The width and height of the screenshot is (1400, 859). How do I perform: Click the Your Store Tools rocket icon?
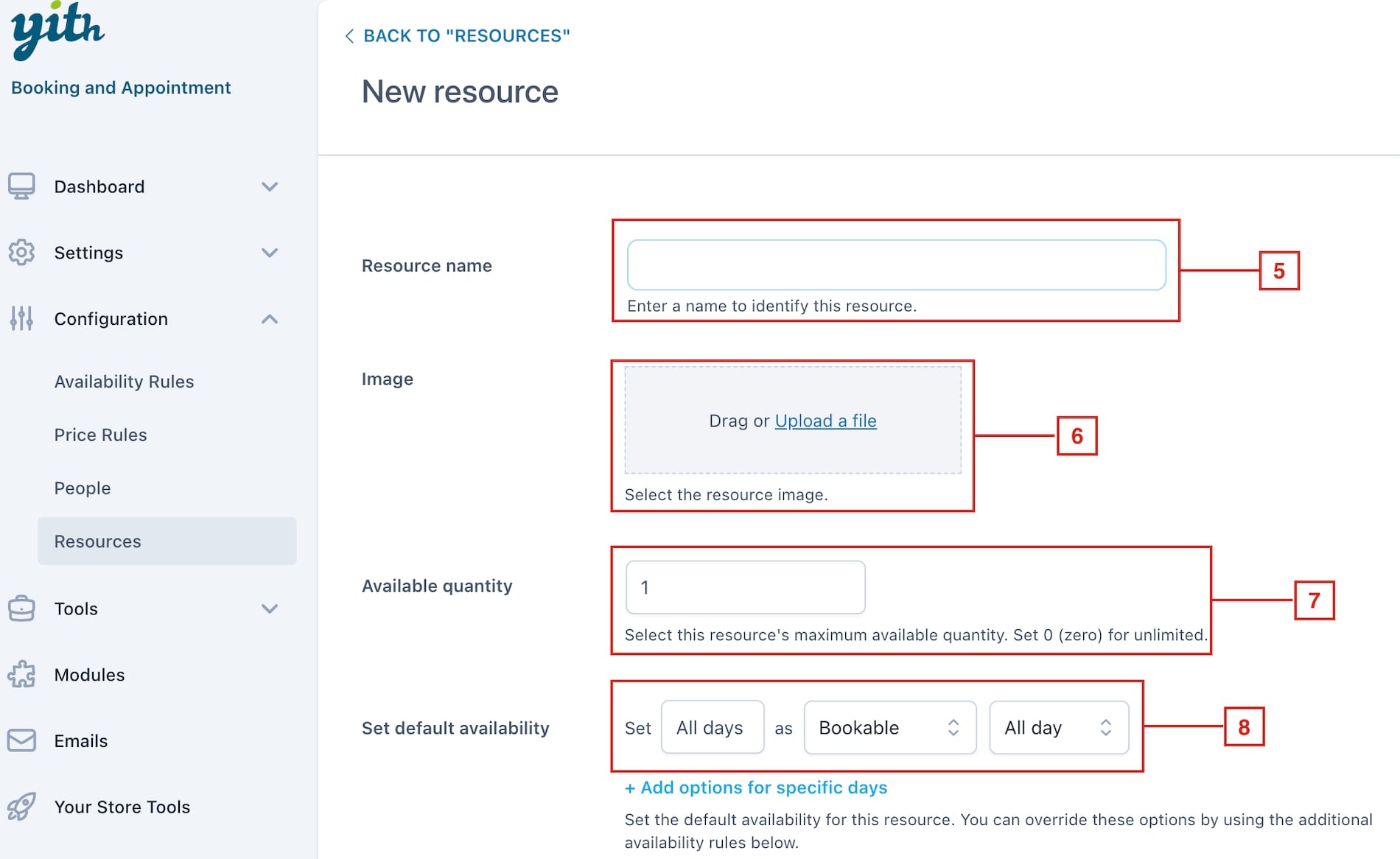[x=21, y=807]
